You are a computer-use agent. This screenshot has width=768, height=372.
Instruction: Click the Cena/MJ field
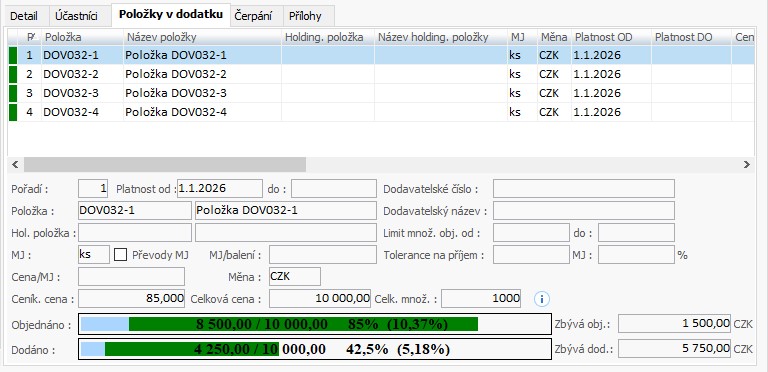(131, 277)
